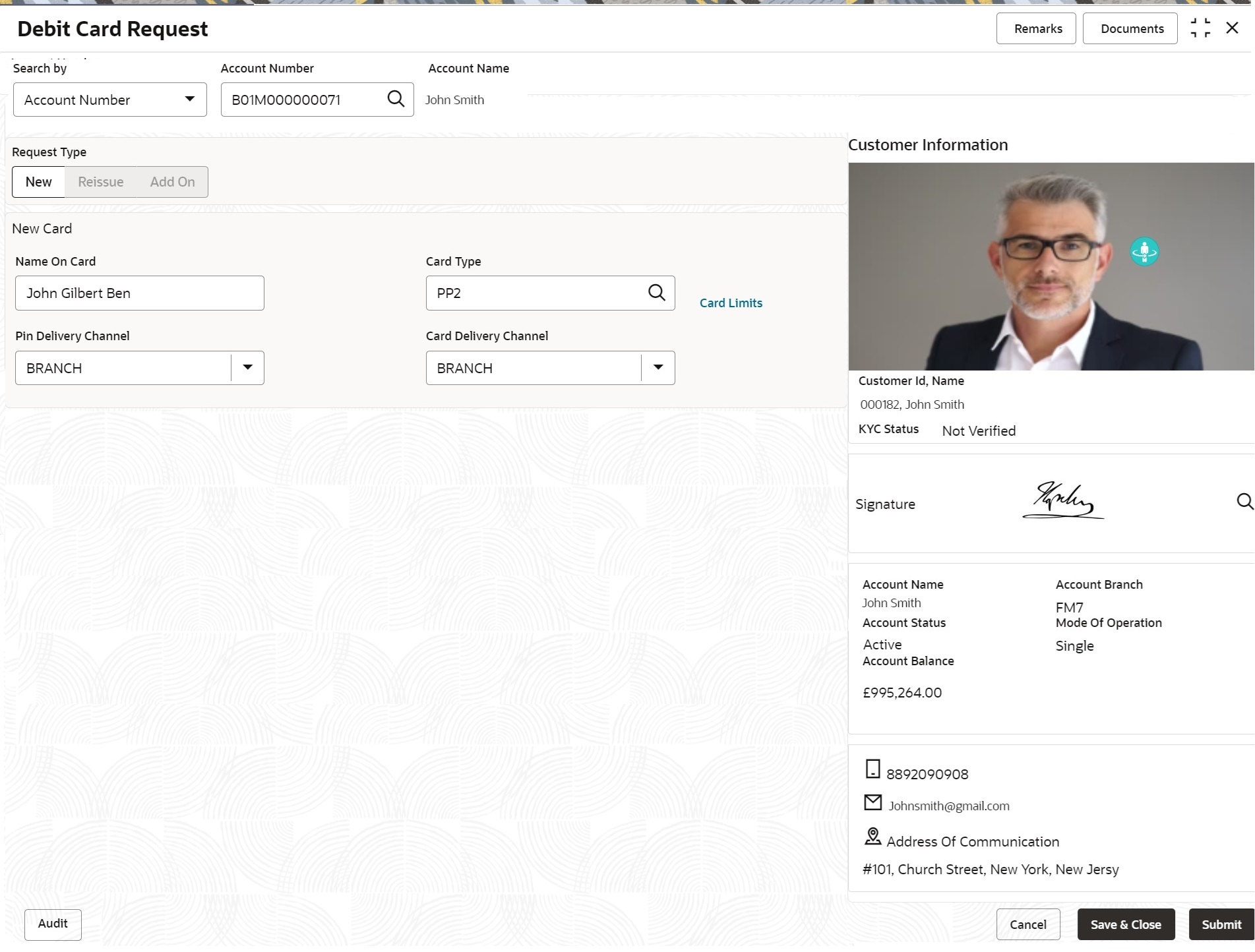Screen dimensions: 1255x952
Task: Open the Remarks panel
Action: (x=1036, y=28)
